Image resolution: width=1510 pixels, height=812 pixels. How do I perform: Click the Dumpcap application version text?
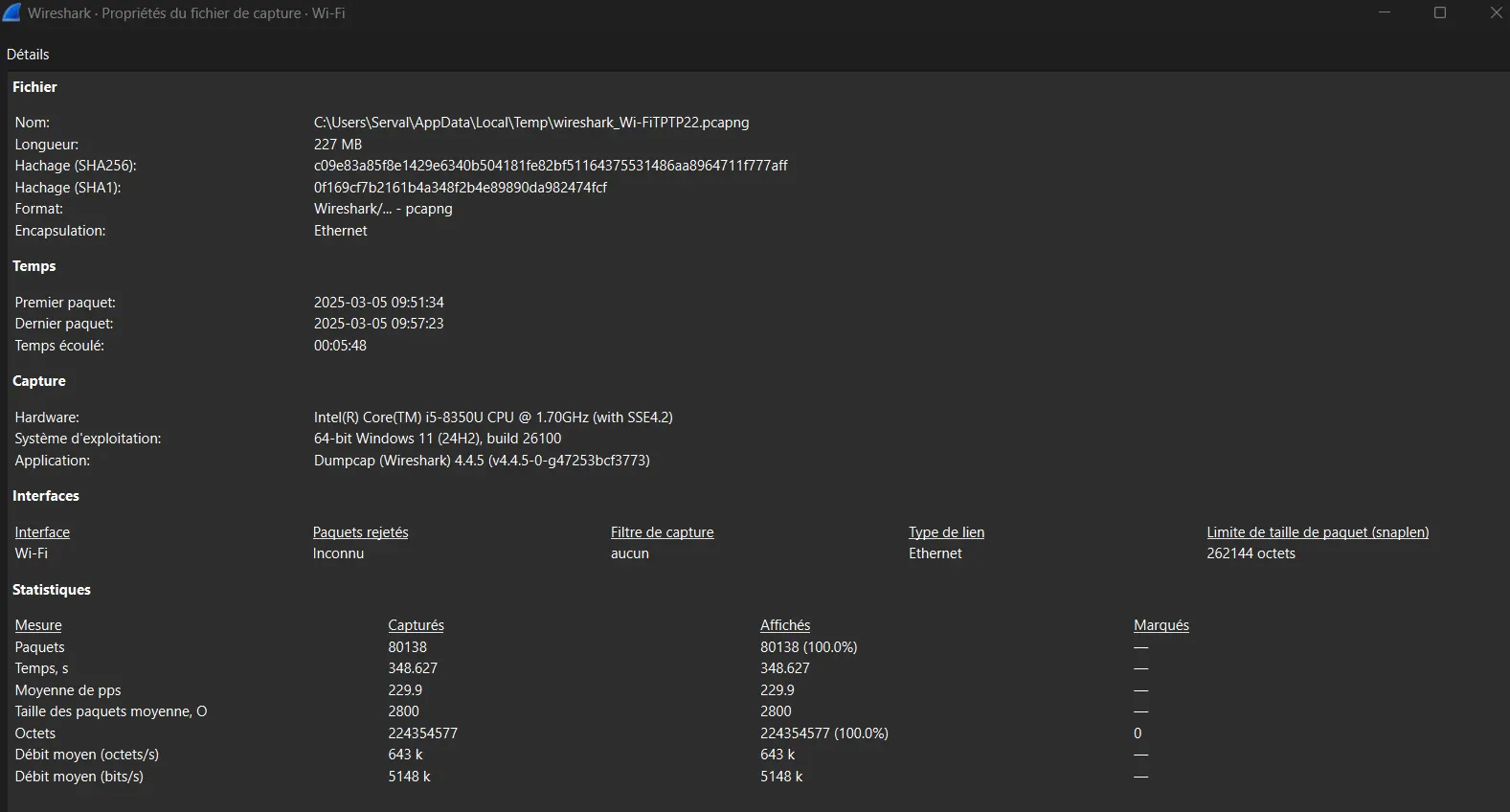(481, 461)
